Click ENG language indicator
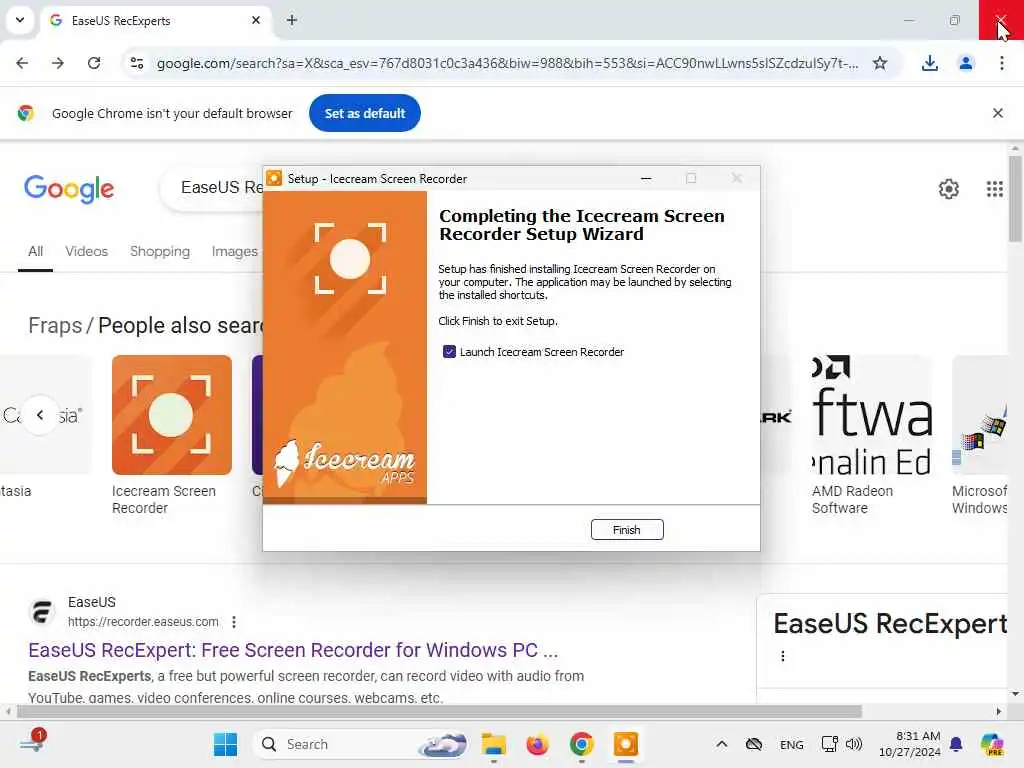The height and width of the screenshot is (768, 1024). coord(792,744)
